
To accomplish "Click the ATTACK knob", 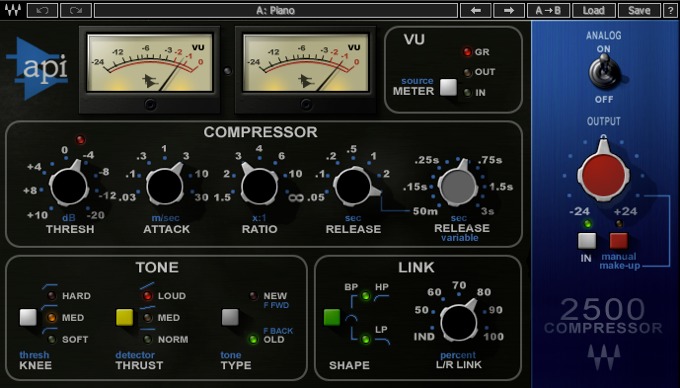I will [165, 186].
